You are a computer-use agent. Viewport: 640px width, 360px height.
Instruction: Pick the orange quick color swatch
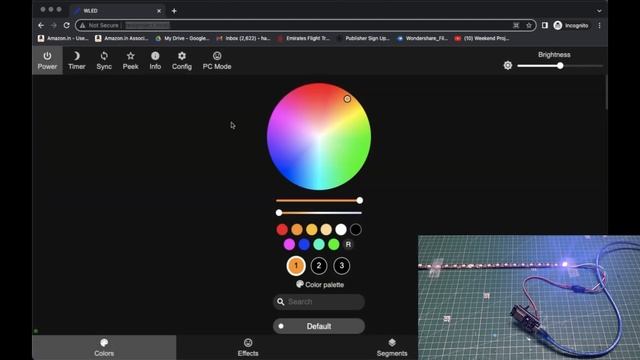pos(297,229)
